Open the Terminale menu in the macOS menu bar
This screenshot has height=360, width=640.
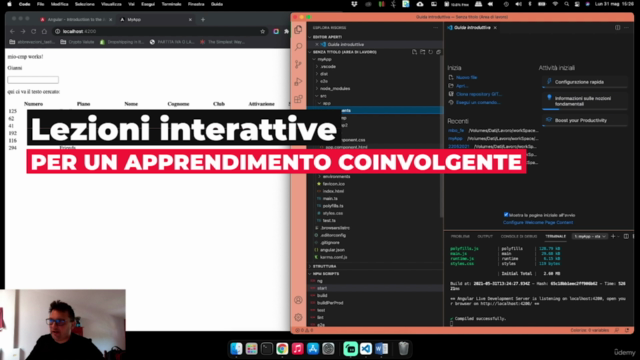pyautogui.click(x=171, y=4)
